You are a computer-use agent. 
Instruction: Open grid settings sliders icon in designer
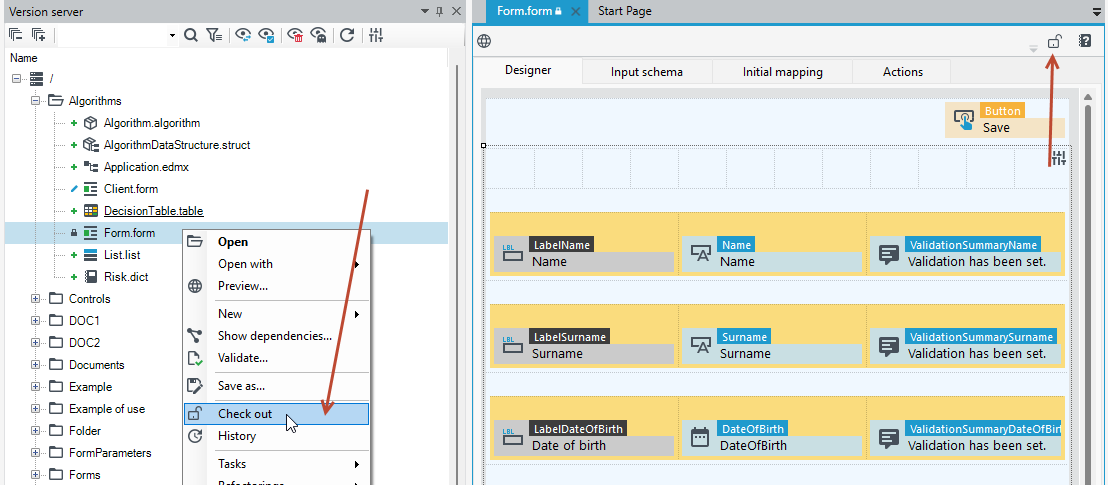coord(1058,158)
